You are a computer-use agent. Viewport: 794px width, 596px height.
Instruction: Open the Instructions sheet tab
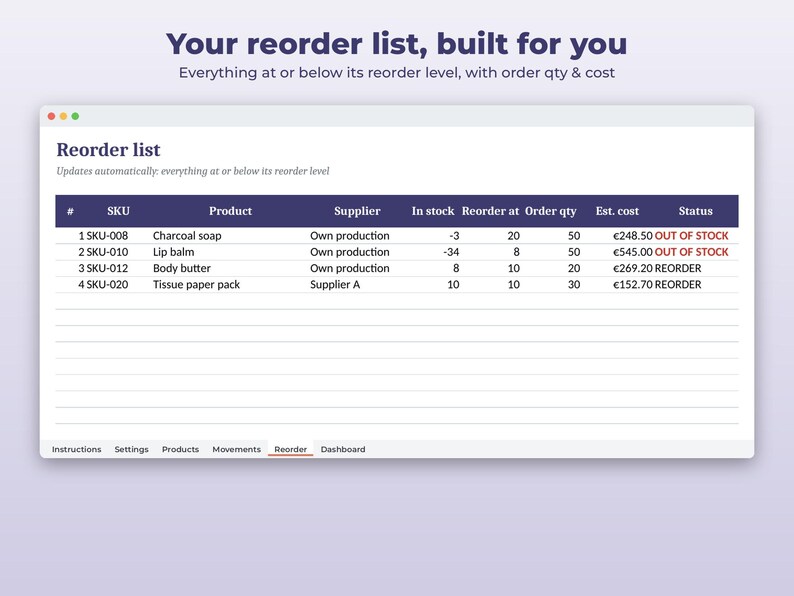tap(76, 449)
